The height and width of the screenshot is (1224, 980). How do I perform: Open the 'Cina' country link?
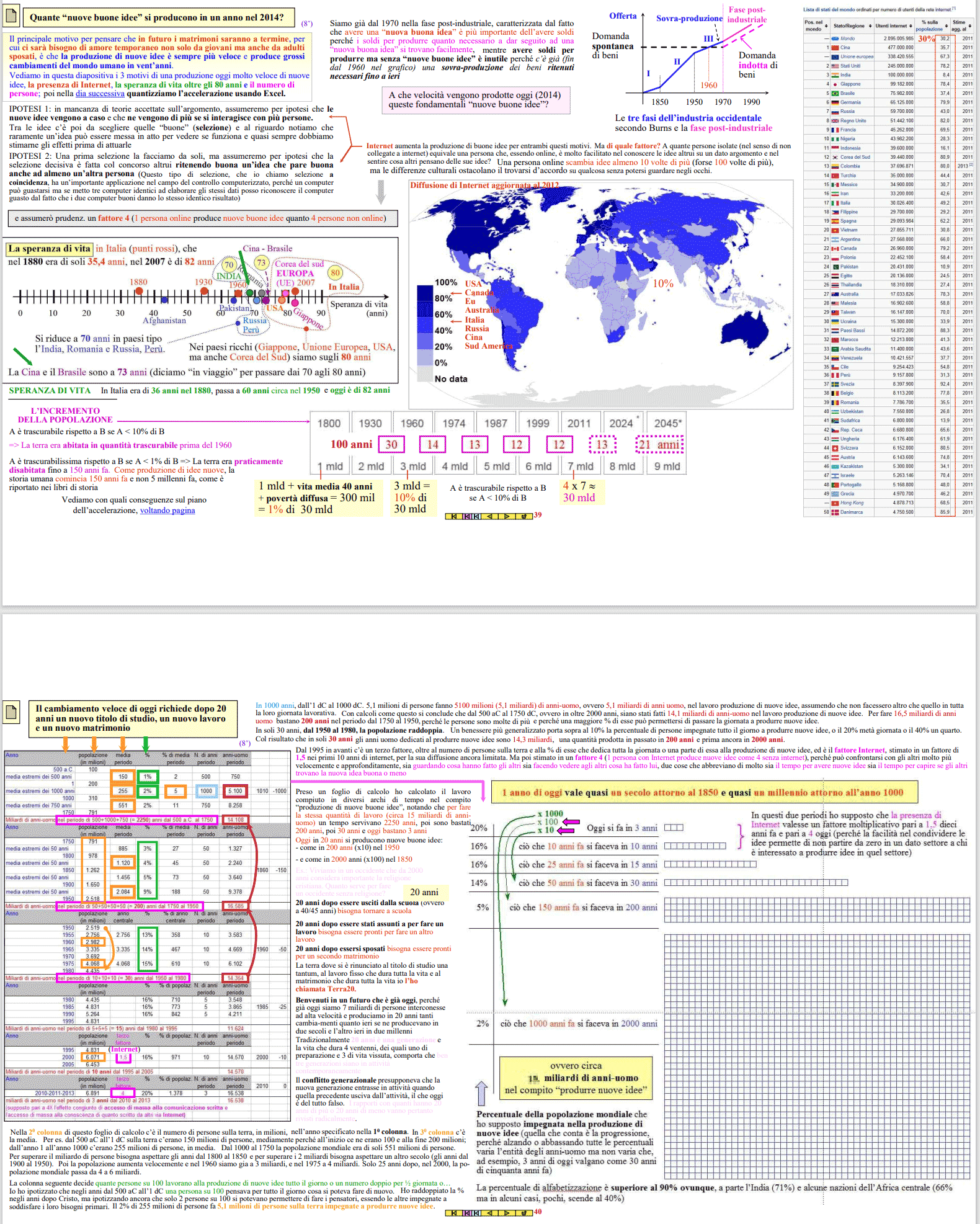tap(845, 47)
